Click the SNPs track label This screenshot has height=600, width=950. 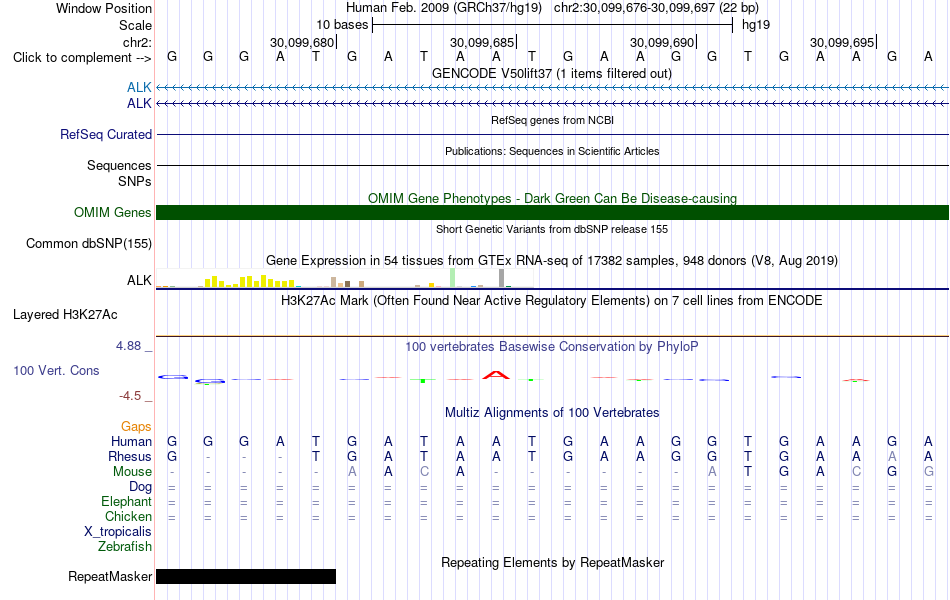135,181
